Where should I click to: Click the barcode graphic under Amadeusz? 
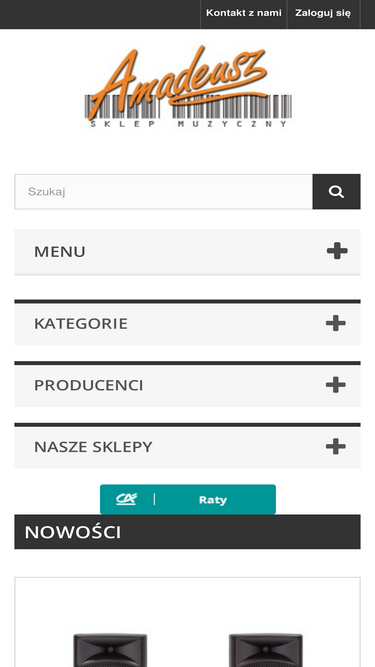click(x=188, y=106)
